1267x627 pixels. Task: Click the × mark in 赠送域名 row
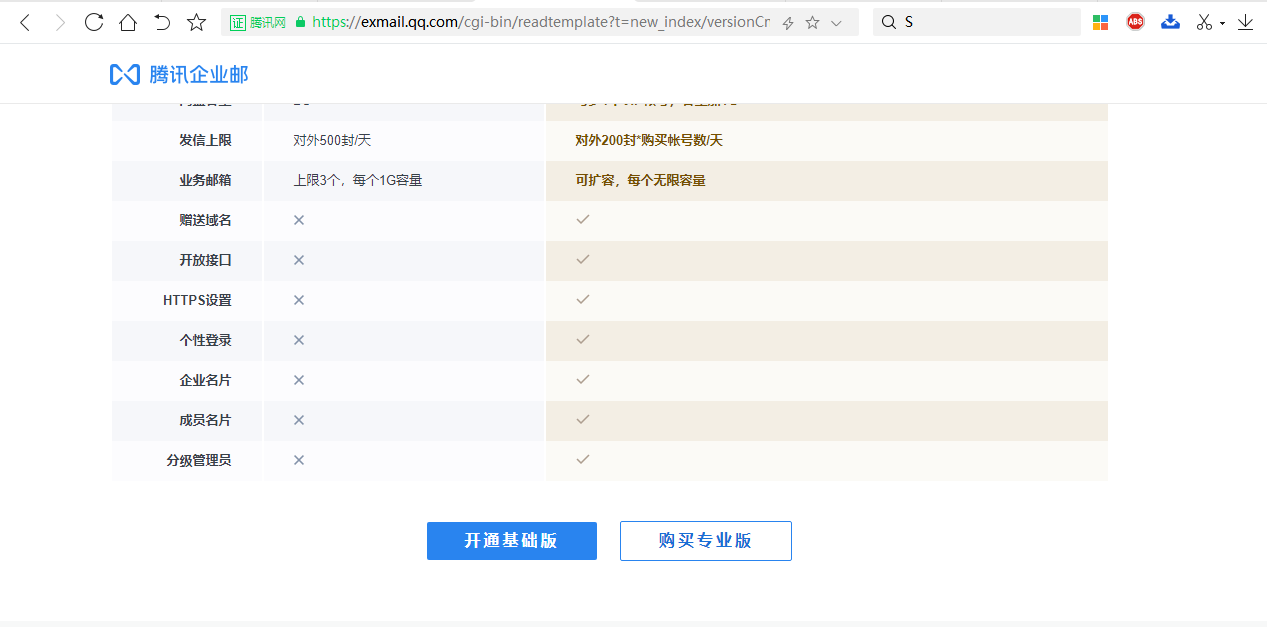point(298,219)
